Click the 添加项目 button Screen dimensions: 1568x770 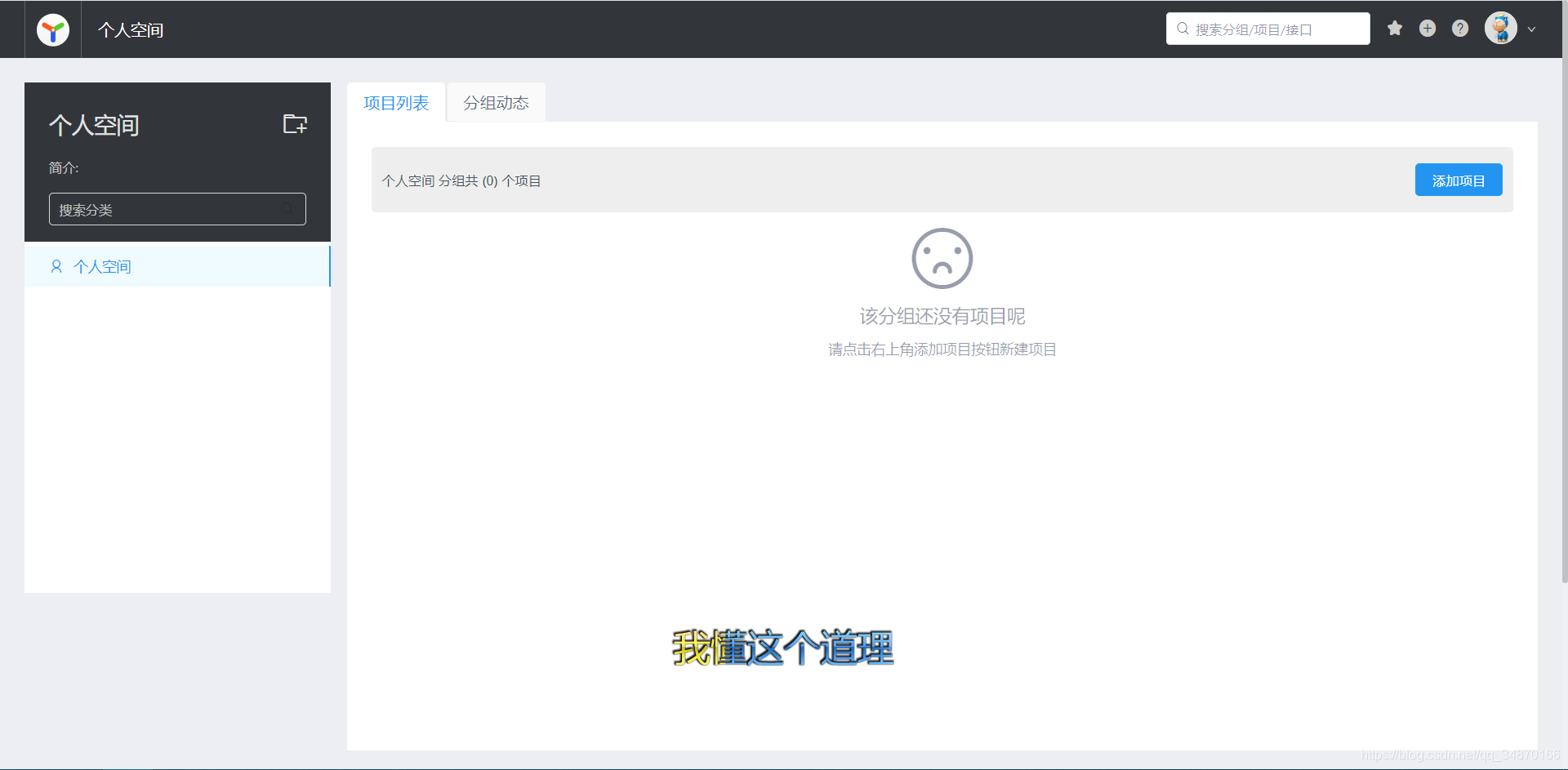1459,180
